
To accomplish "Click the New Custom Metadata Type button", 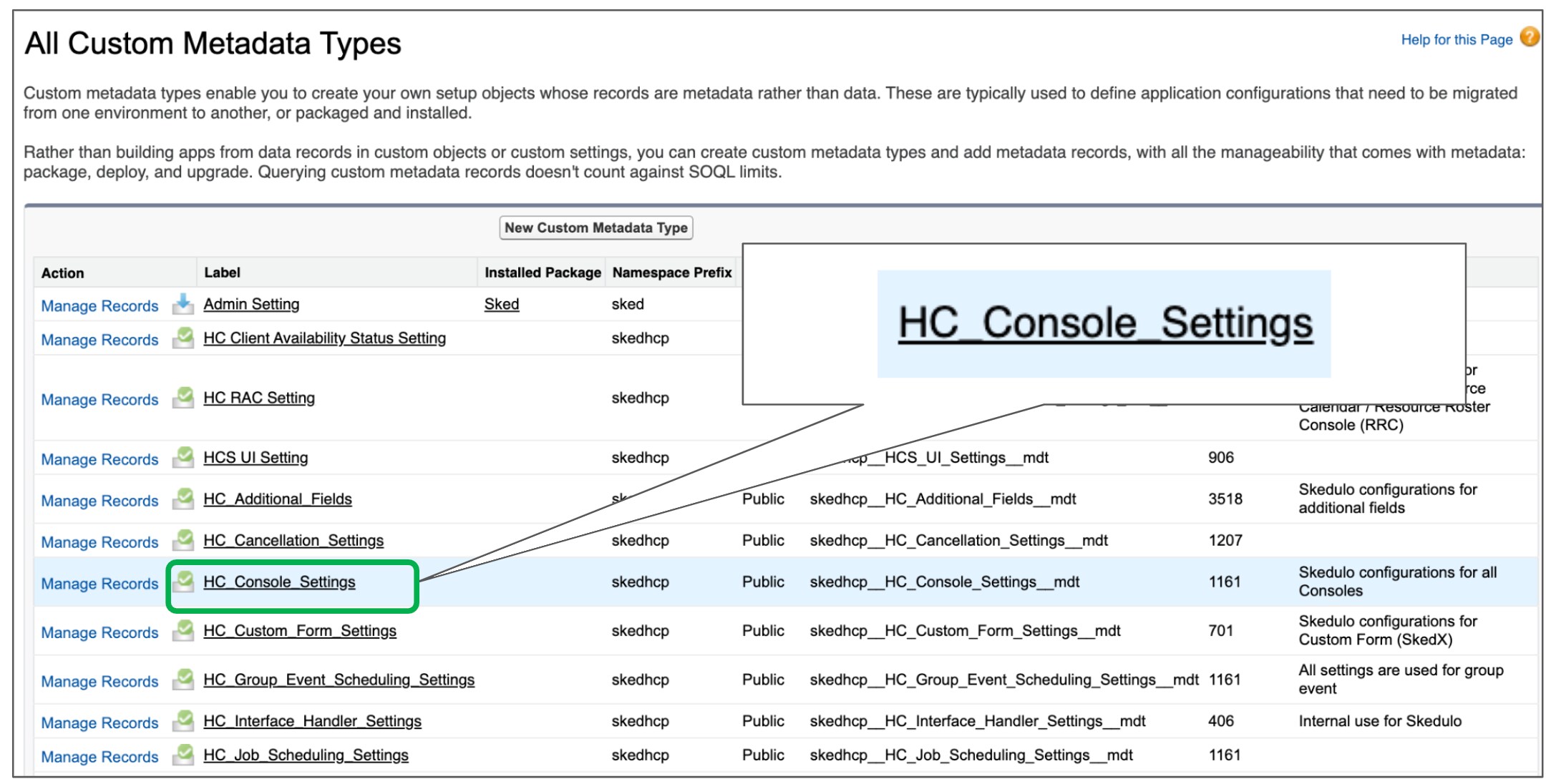I will click(595, 227).
